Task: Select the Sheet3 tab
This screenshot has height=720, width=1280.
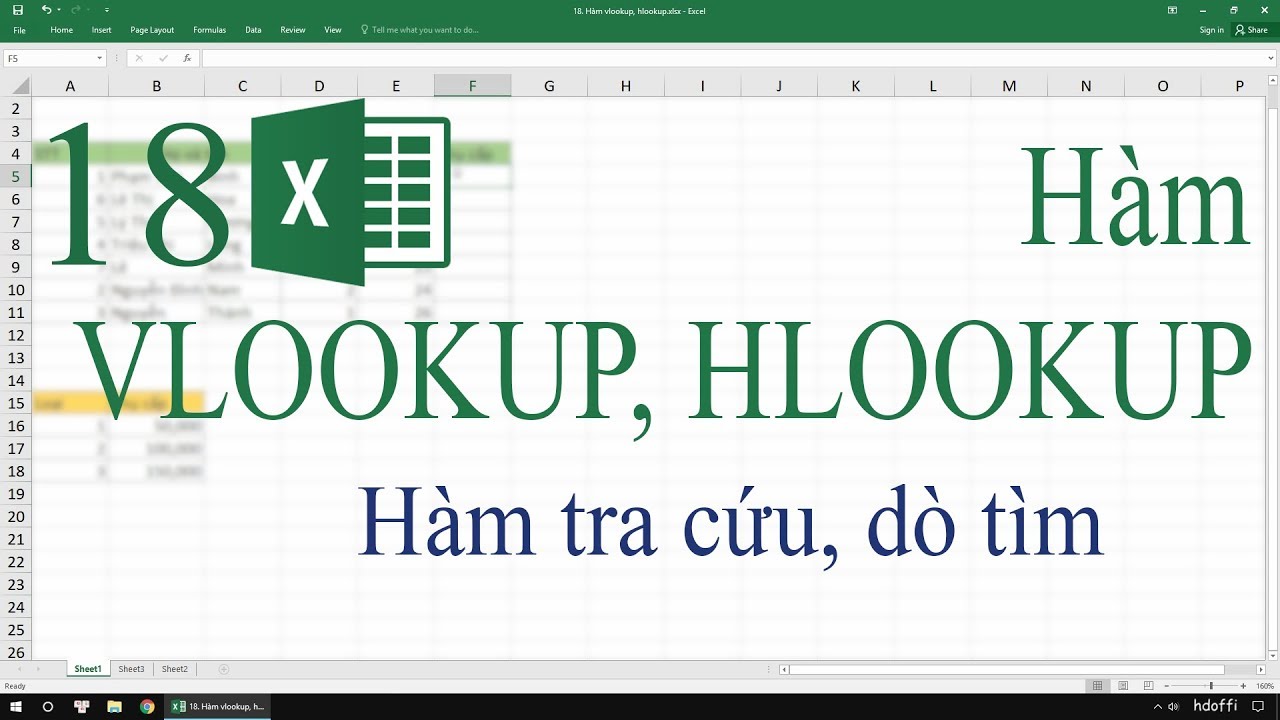Action: 130,668
